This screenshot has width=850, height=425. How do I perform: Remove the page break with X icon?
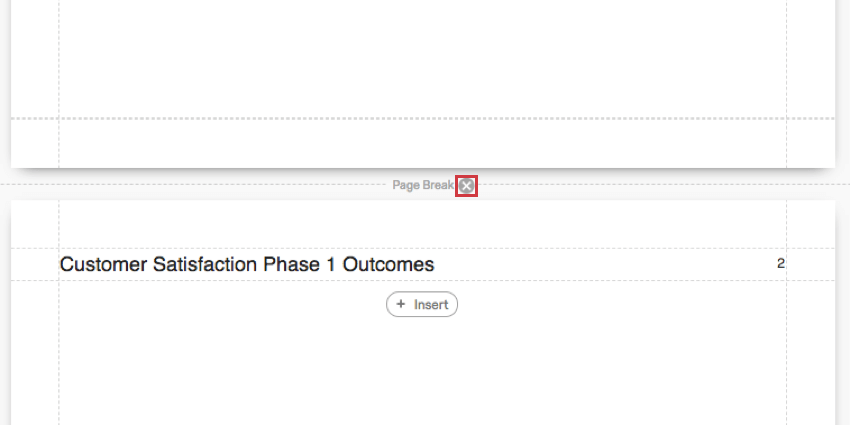point(466,186)
